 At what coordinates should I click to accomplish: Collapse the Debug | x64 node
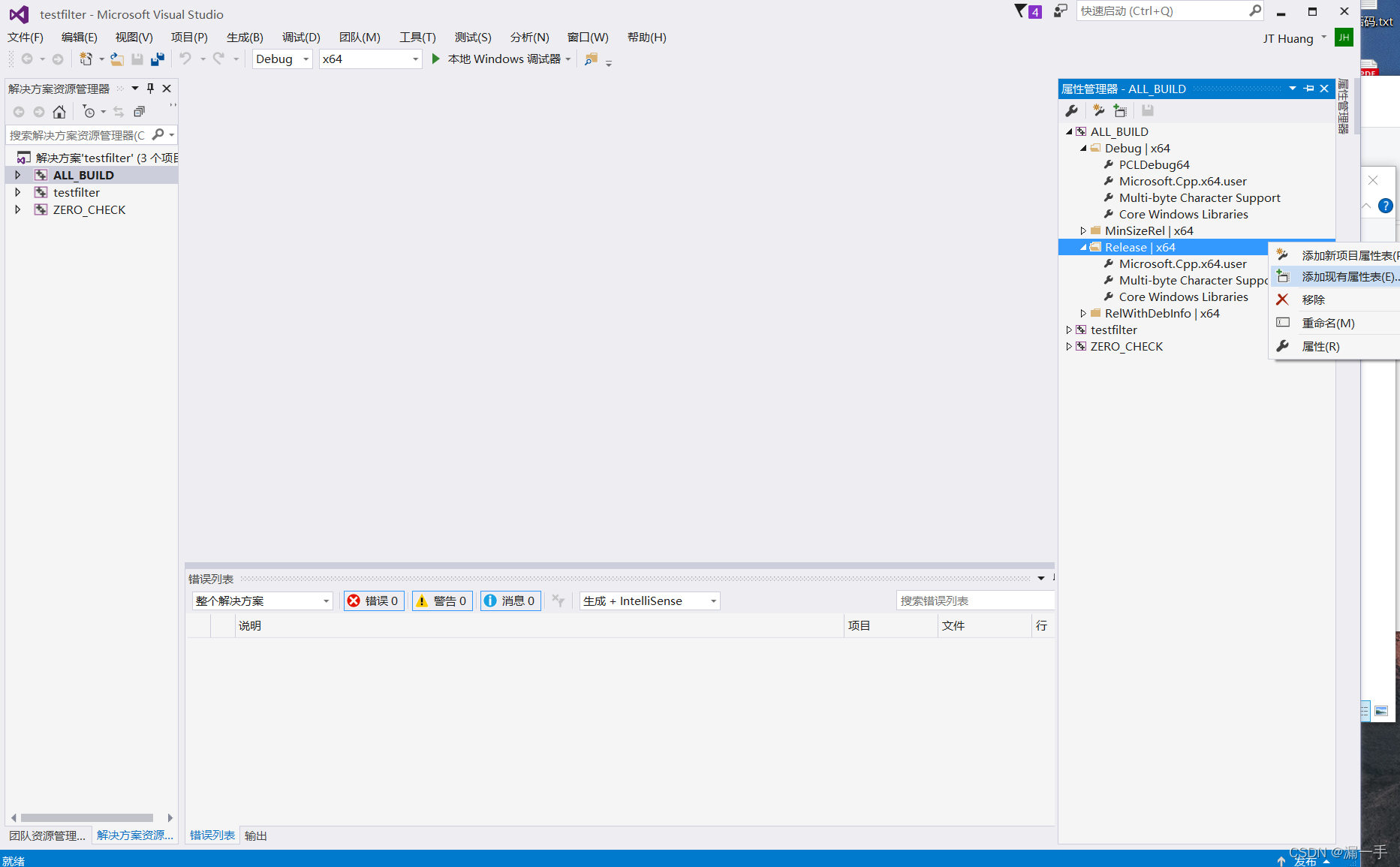point(1083,148)
